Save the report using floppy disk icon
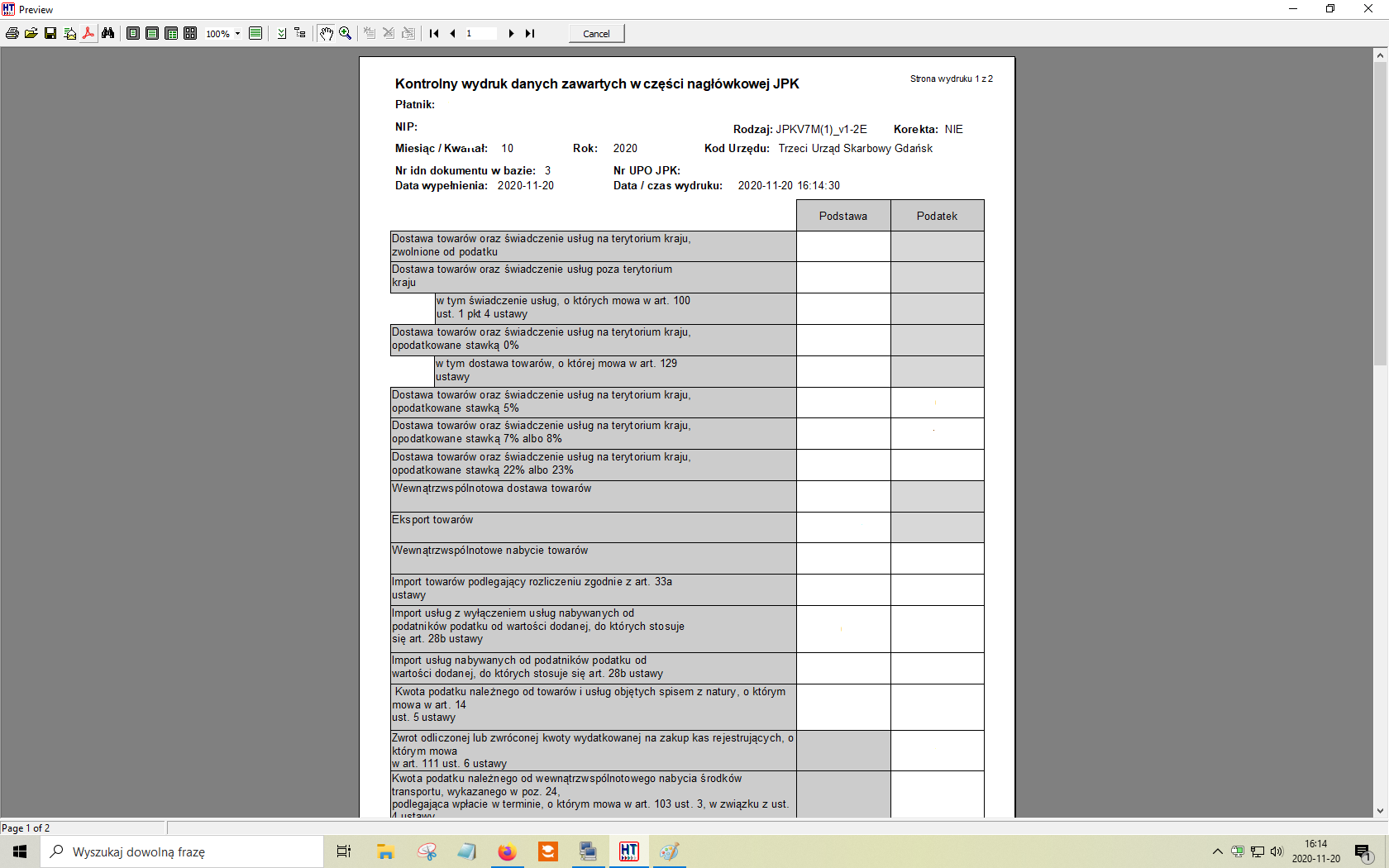 (50, 34)
